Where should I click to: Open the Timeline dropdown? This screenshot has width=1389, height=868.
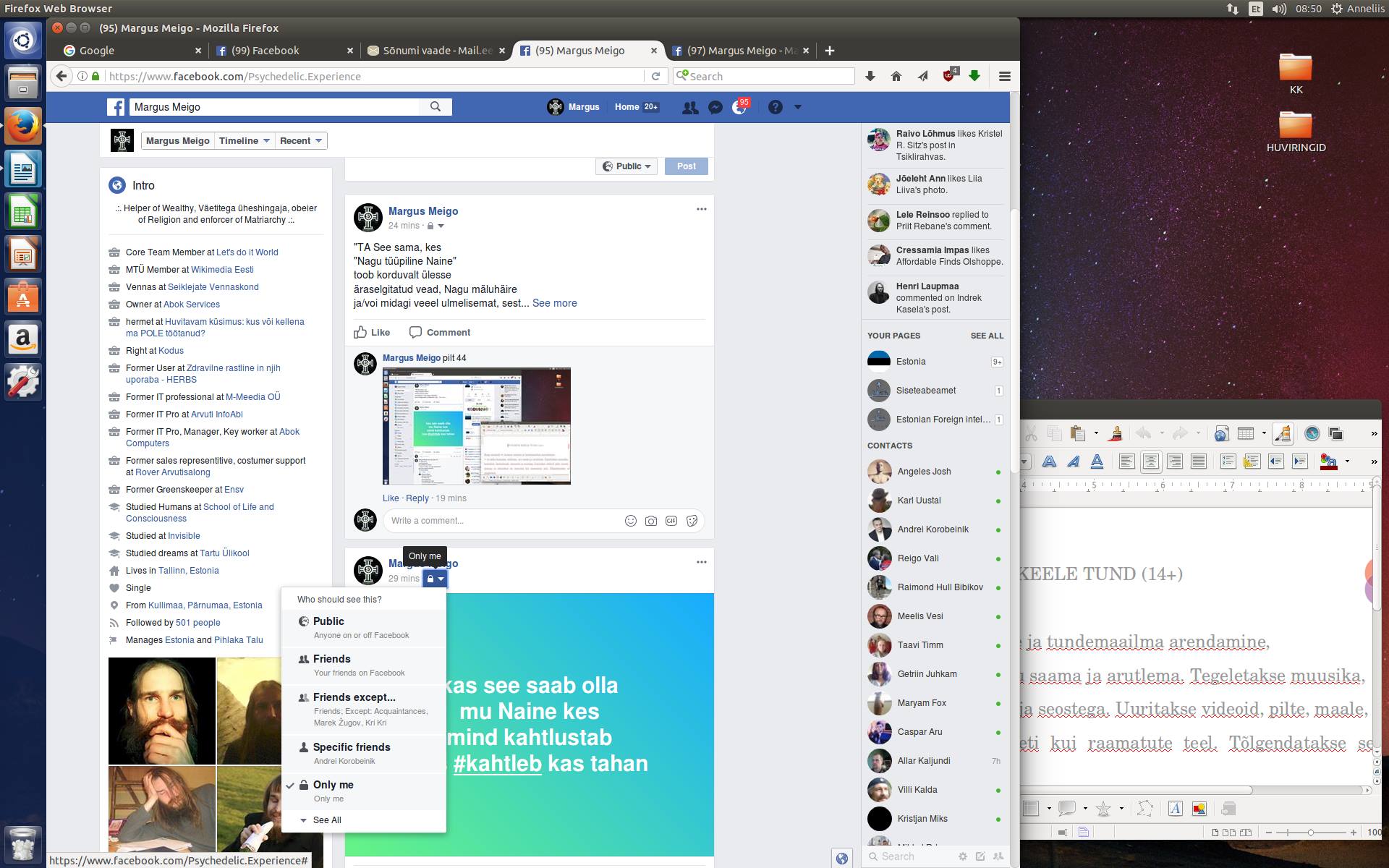(245, 141)
